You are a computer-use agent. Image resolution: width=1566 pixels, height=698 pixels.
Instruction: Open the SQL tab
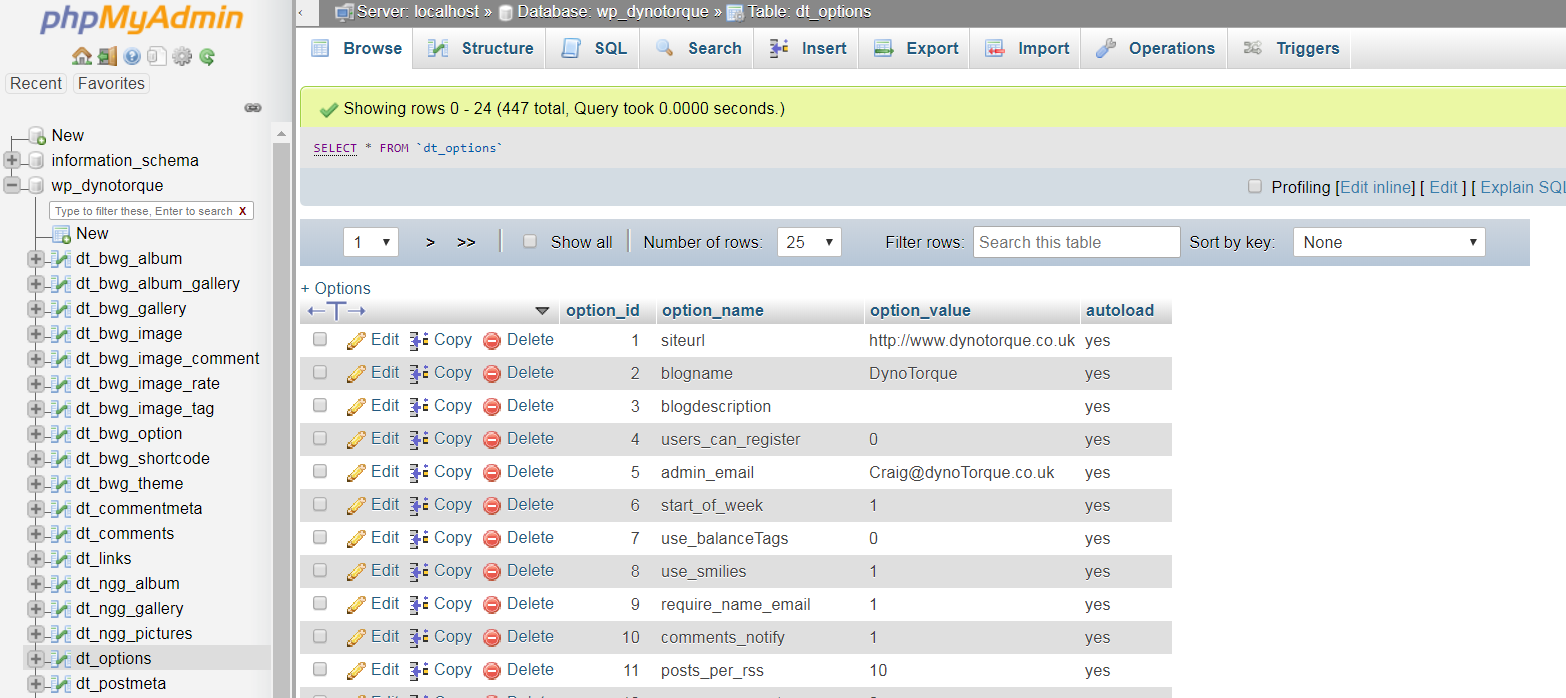point(595,48)
